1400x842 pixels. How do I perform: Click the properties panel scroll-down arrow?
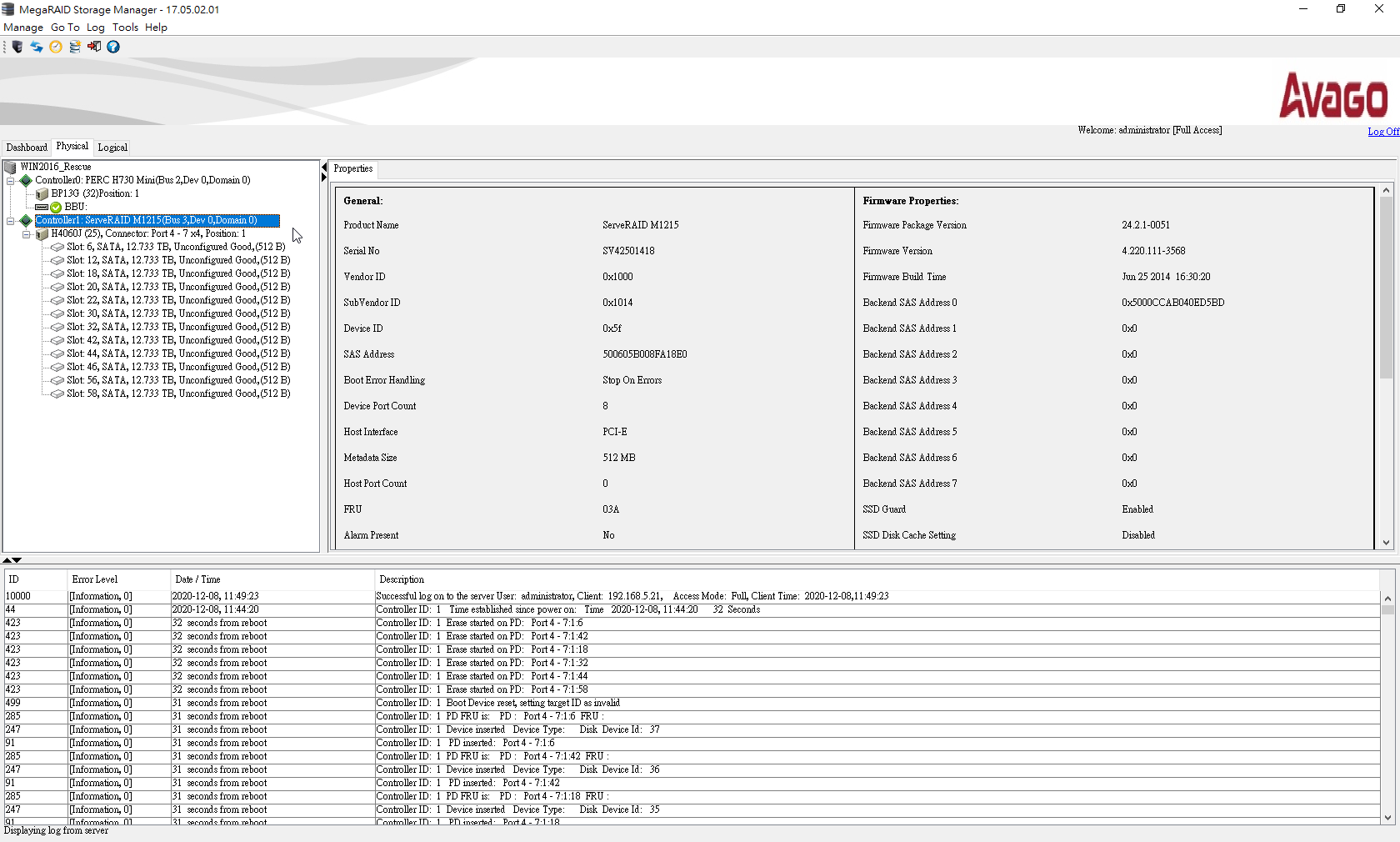(x=1386, y=543)
